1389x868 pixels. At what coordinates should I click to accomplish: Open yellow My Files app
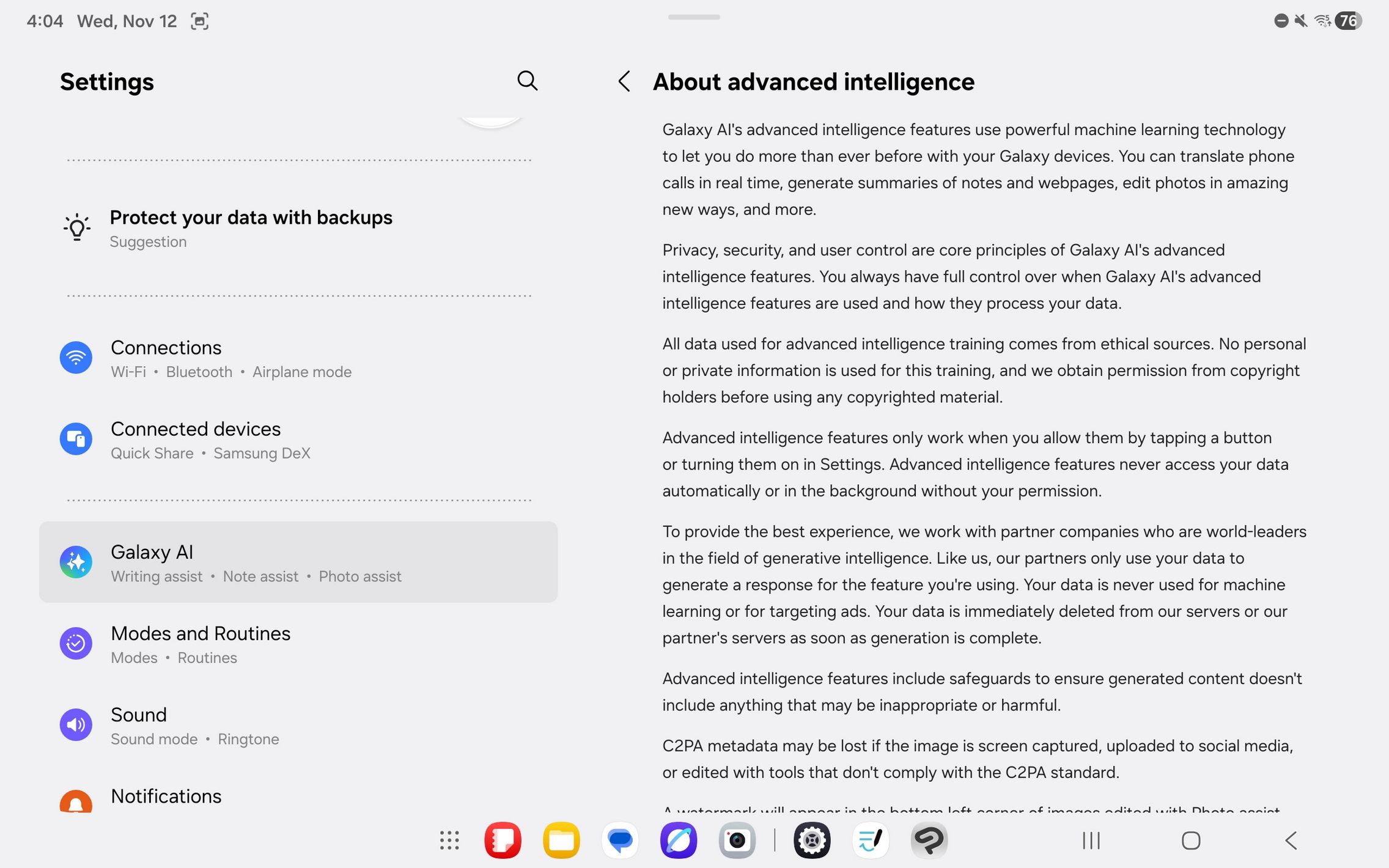pos(561,840)
